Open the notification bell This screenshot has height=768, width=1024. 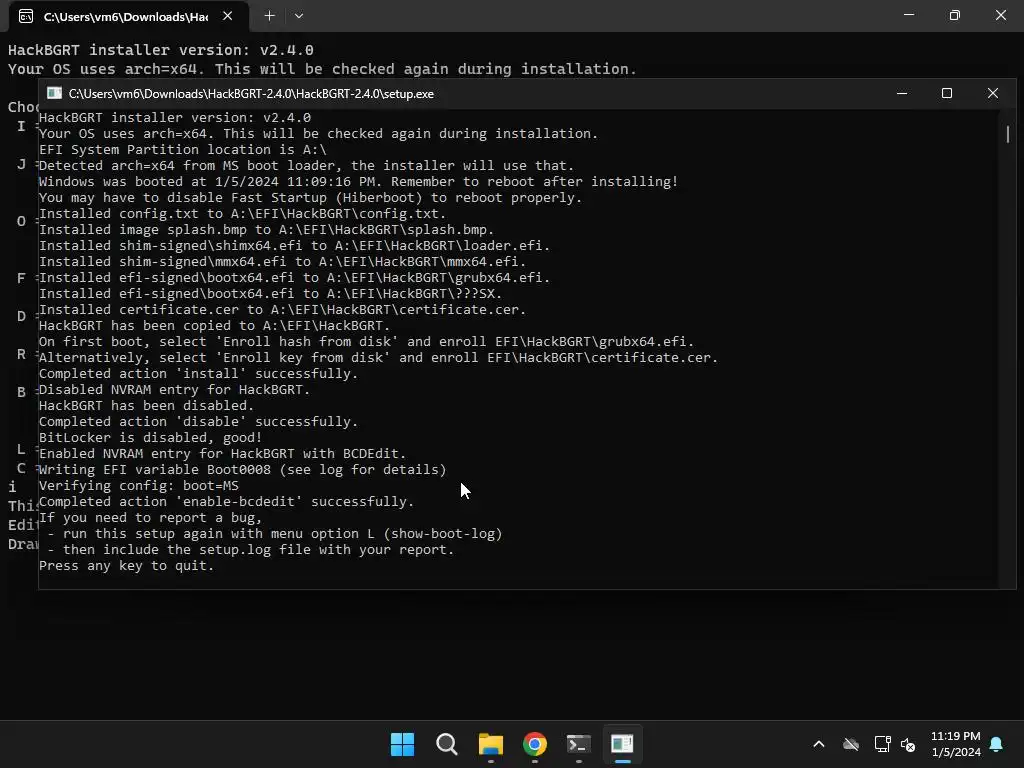click(996, 744)
